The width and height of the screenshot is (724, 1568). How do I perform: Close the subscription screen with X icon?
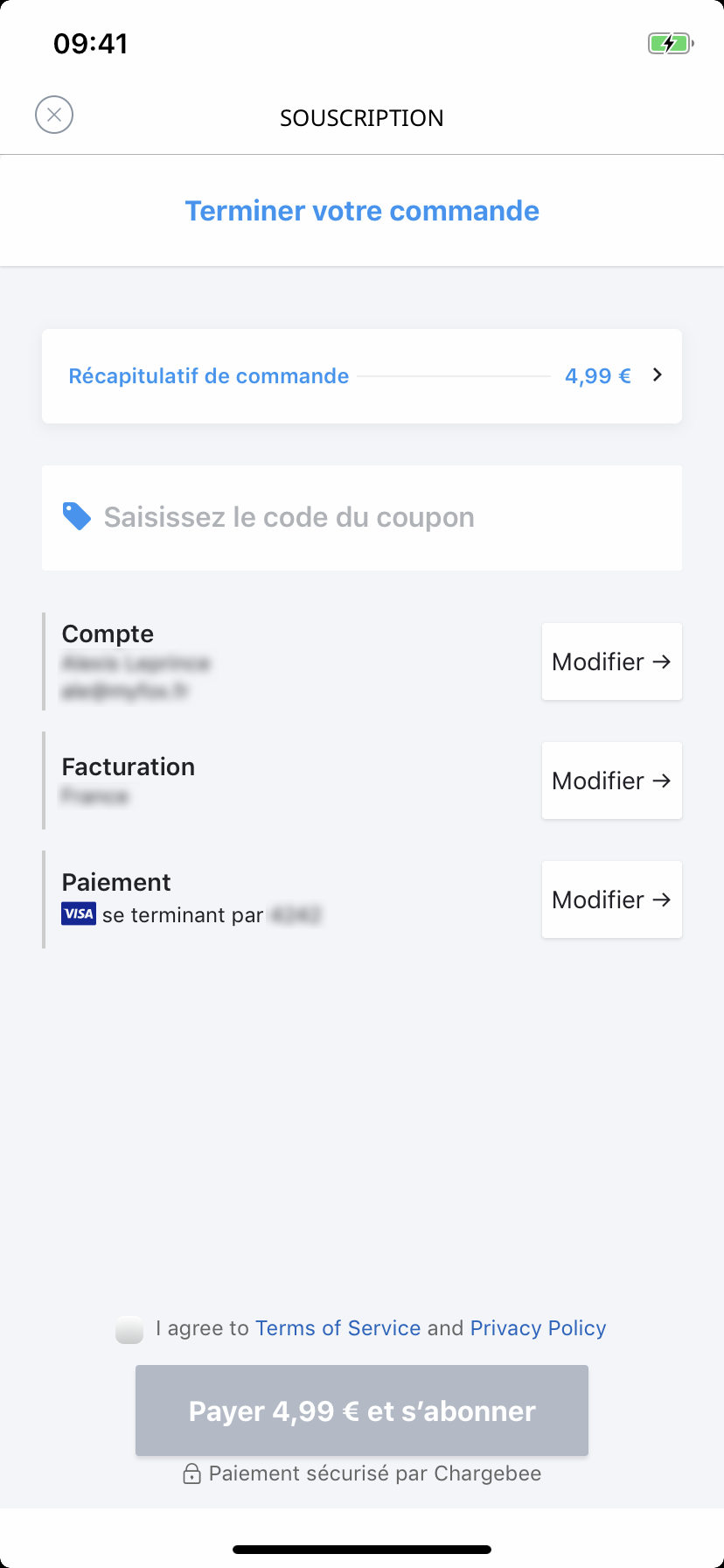54,115
